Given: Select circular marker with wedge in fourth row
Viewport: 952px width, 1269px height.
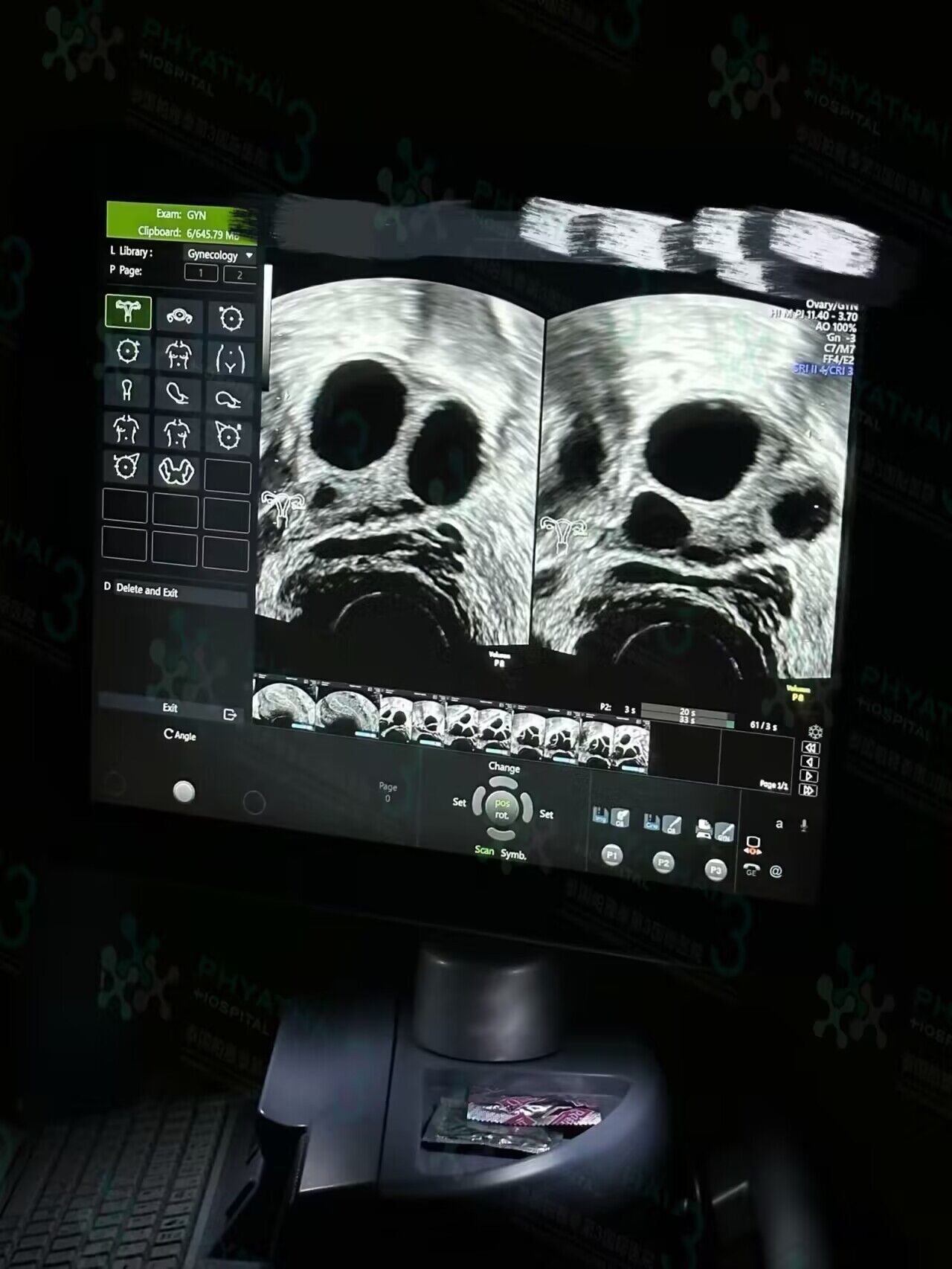Looking at the screenshot, I should coord(228,436).
